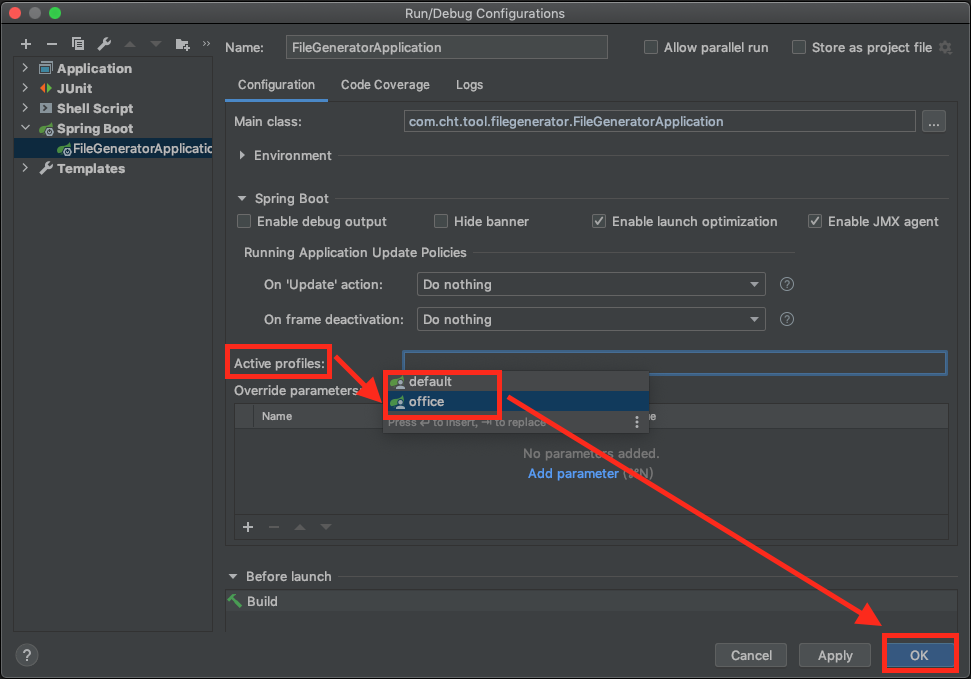Image resolution: width=971 pixels, height=679 pixels.
Task: Click the OK button
Action: tap(919, 654)
